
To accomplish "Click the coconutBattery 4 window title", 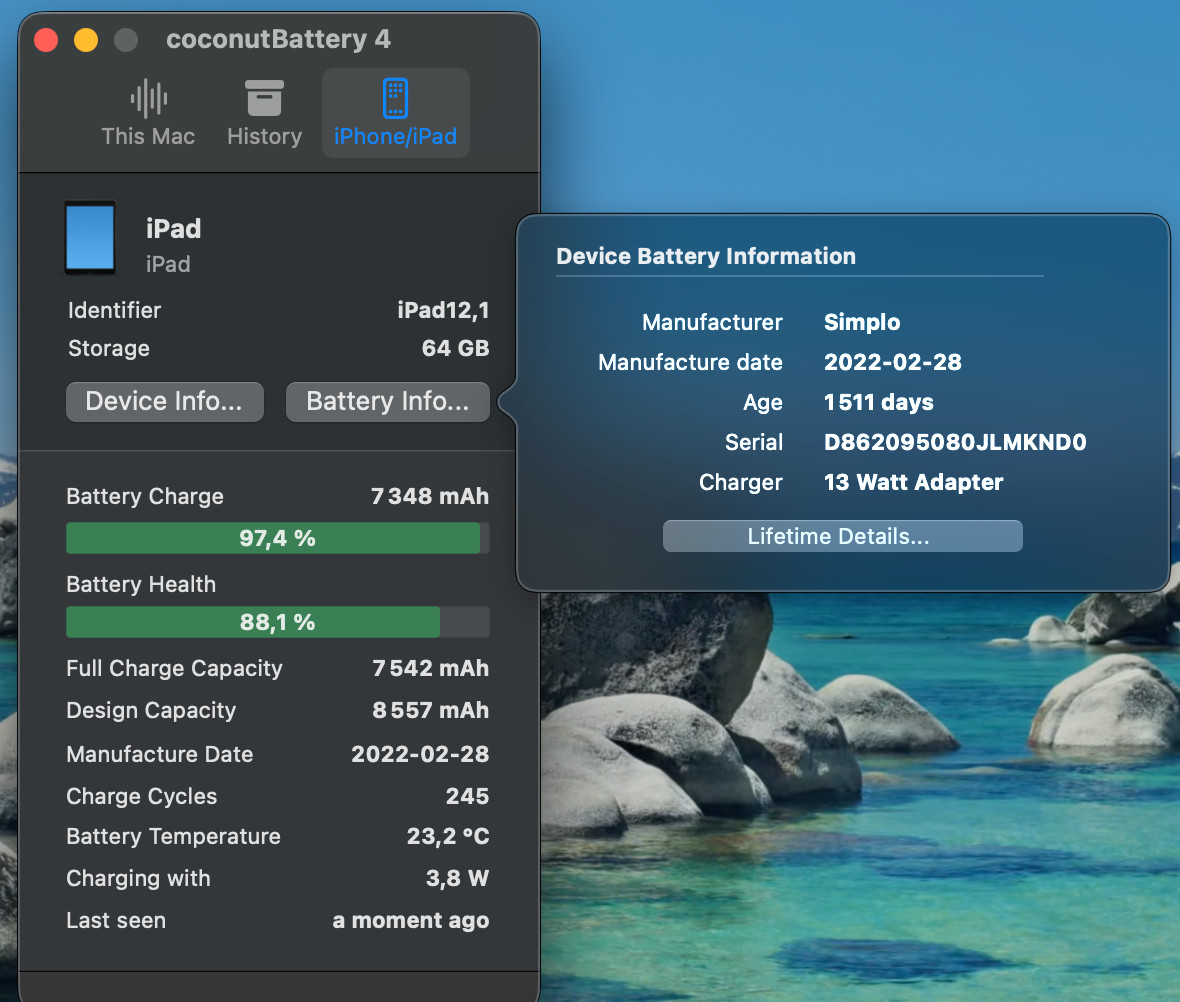I will coord(278,40).
